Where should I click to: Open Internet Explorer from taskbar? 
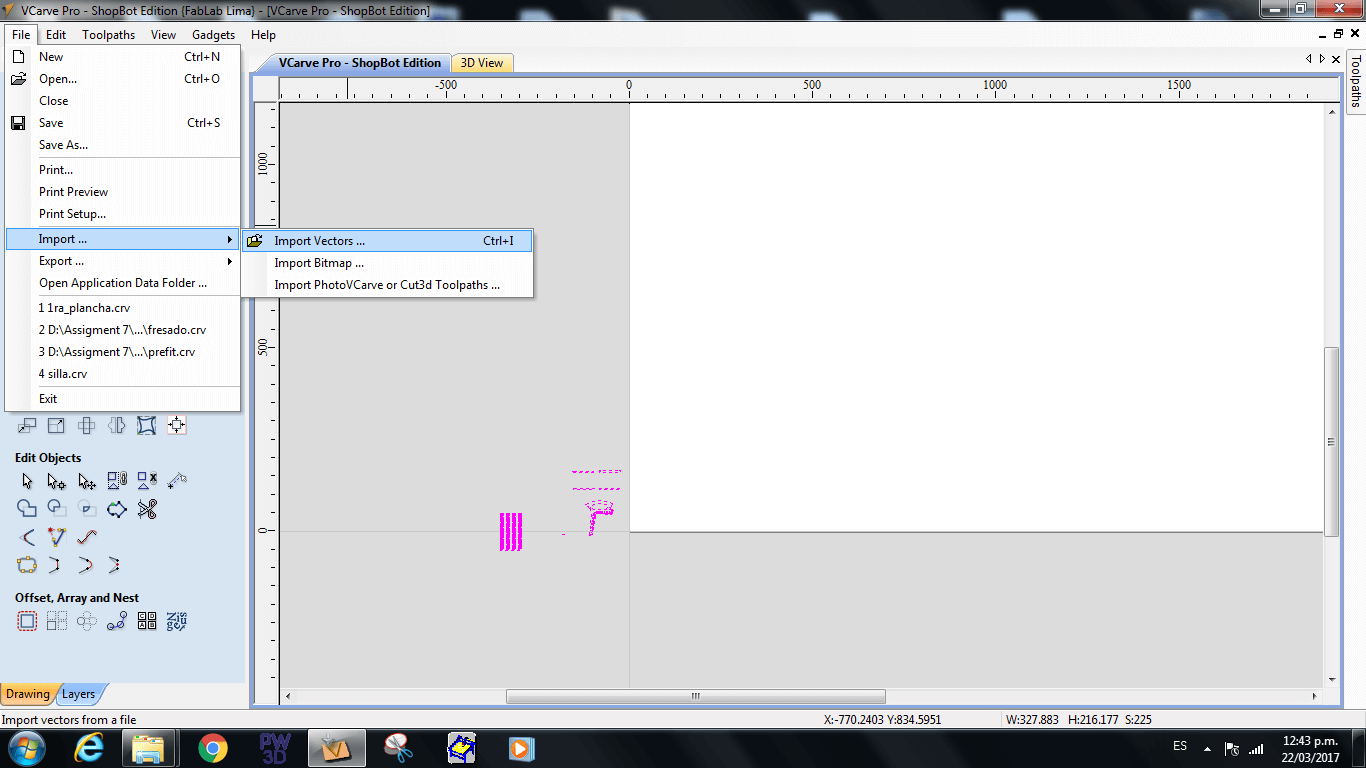[90, 748]
